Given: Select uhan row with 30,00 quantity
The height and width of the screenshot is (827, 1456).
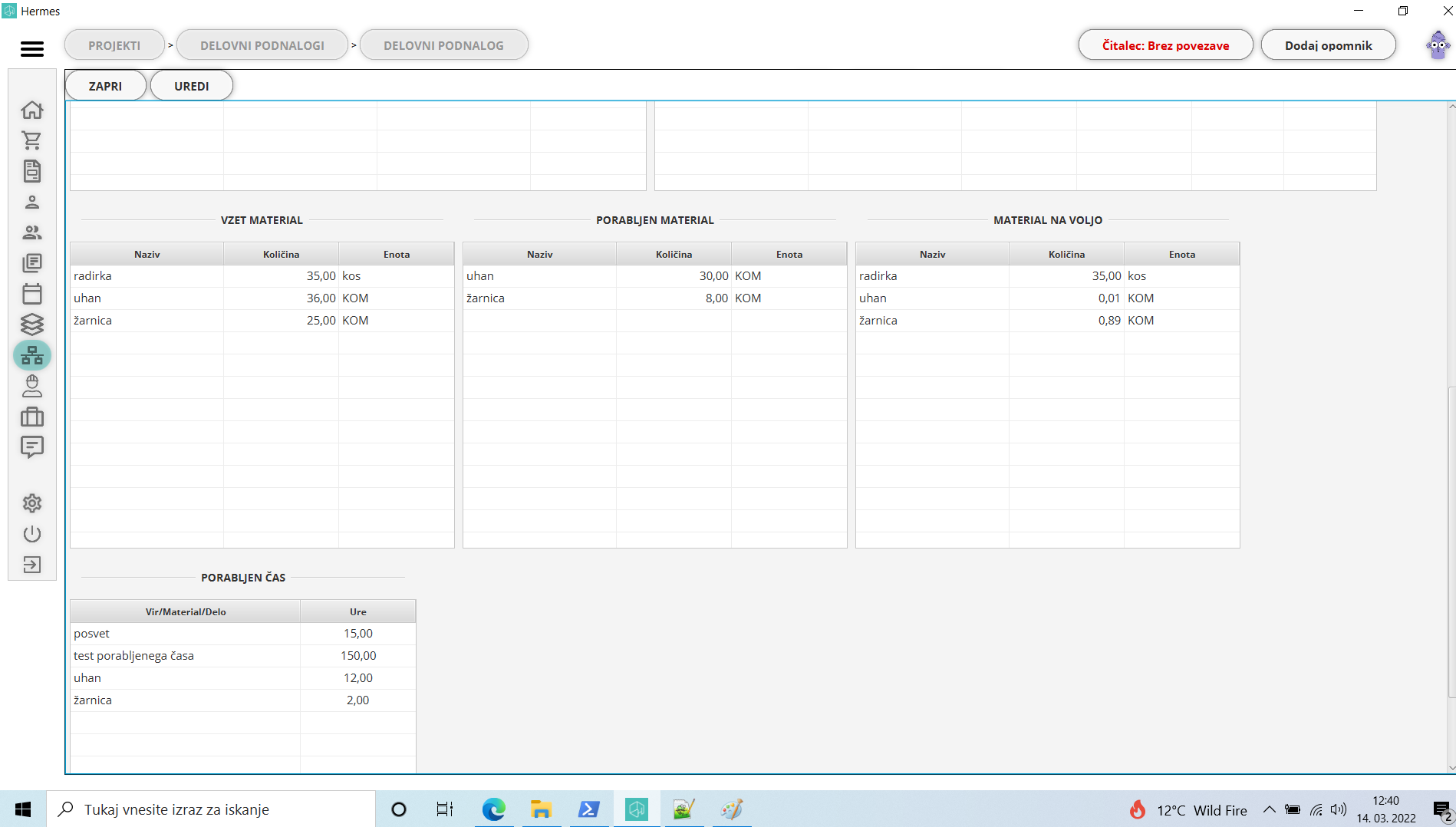Looking at the screenshot, I should [654, 276].
